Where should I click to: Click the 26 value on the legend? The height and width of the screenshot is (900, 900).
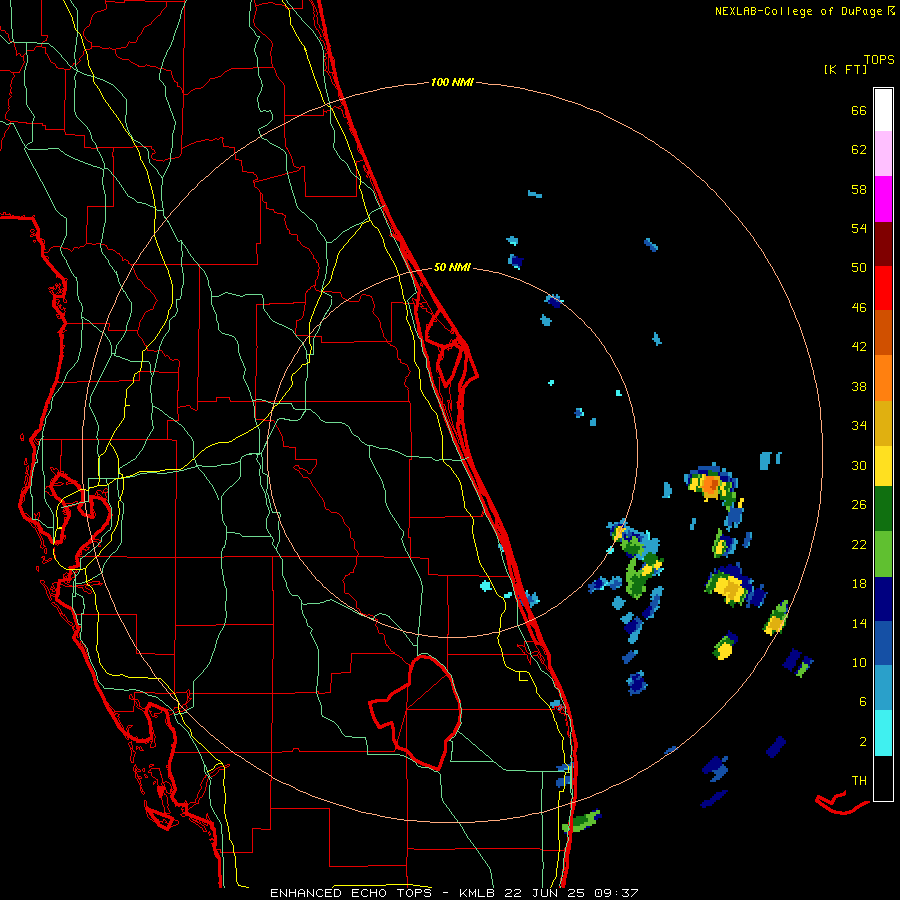[x=859, y=505]
